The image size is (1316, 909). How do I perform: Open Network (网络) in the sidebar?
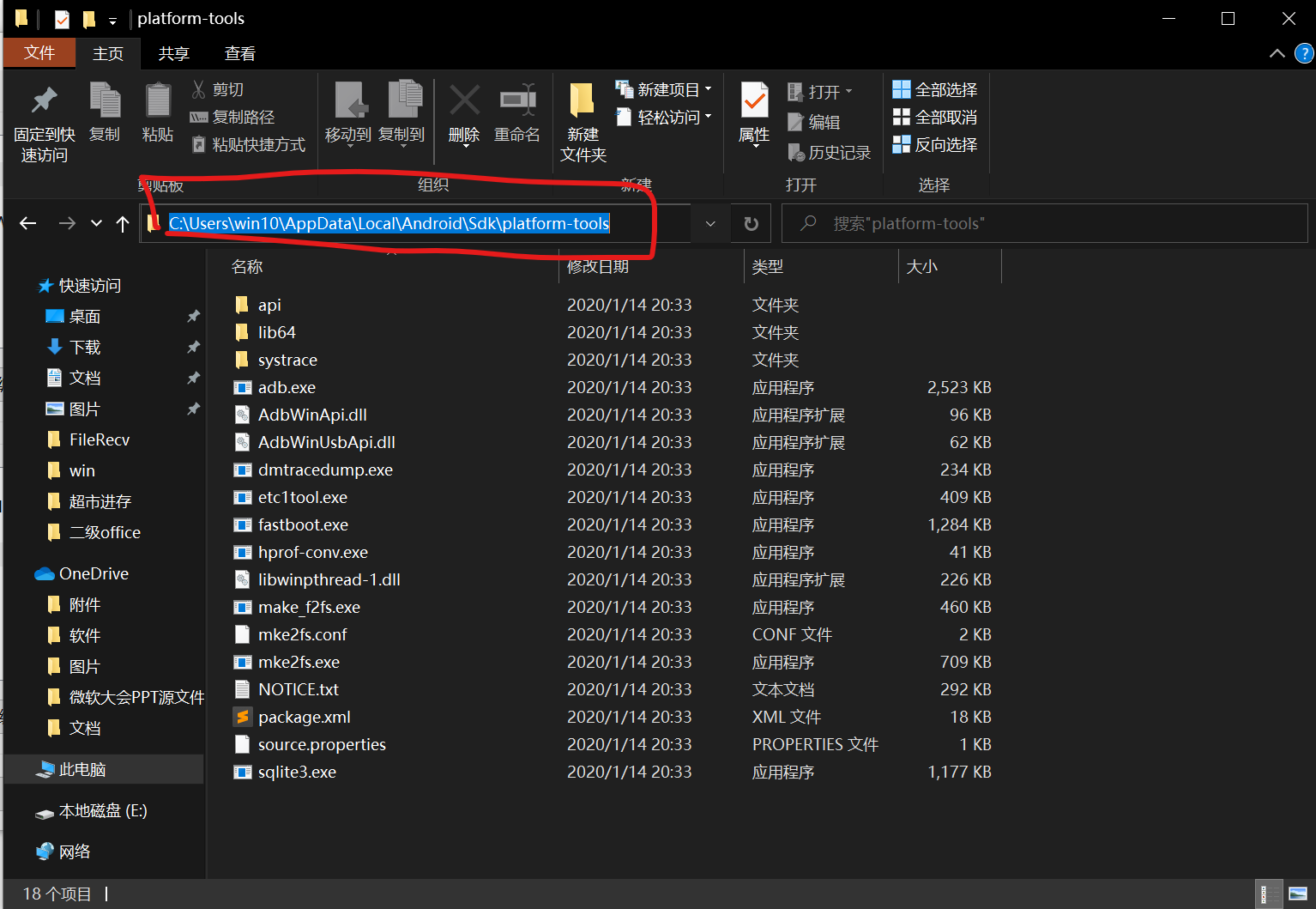63,851
